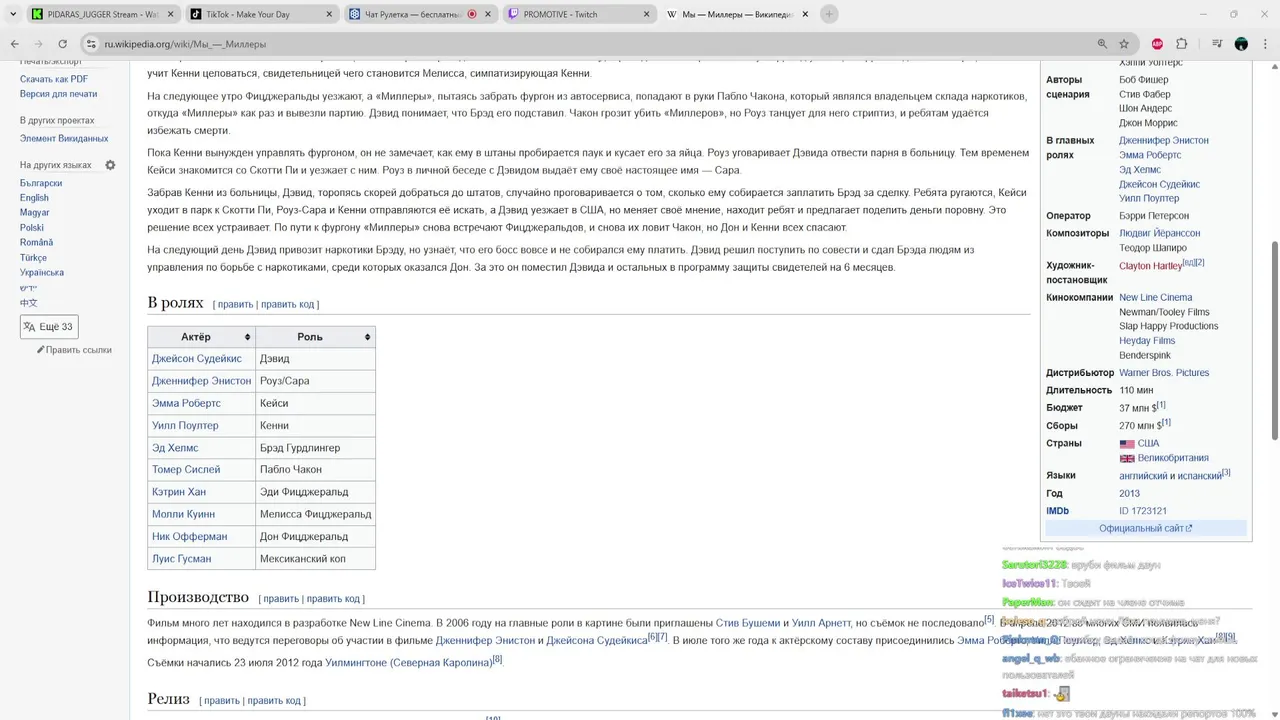Click the UK flag icon in infobox
The height and width of the screenshot is (720, 1280).
1127,459
